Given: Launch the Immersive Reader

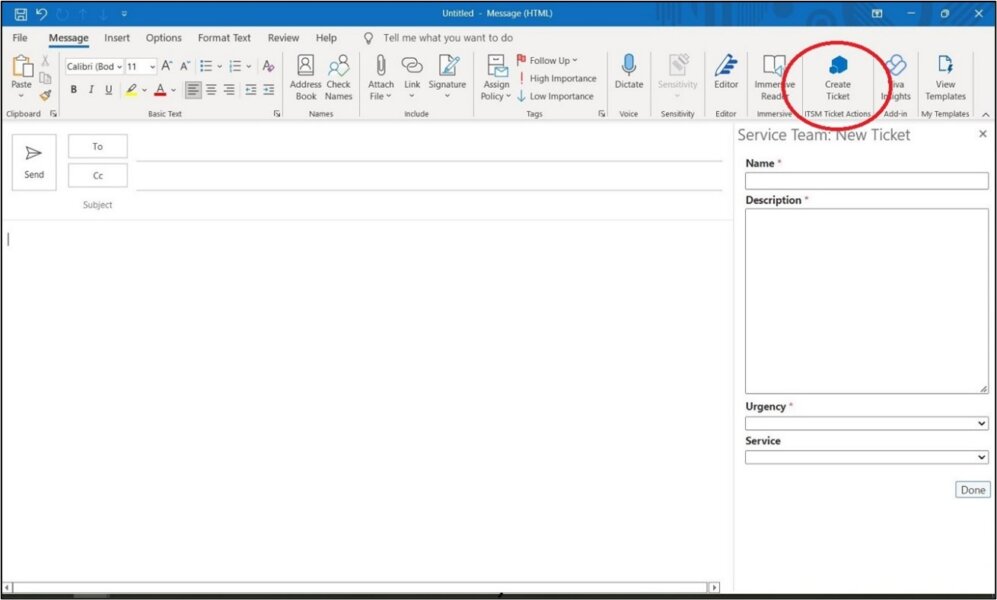Looking at the screenshot, I should 774,78.
